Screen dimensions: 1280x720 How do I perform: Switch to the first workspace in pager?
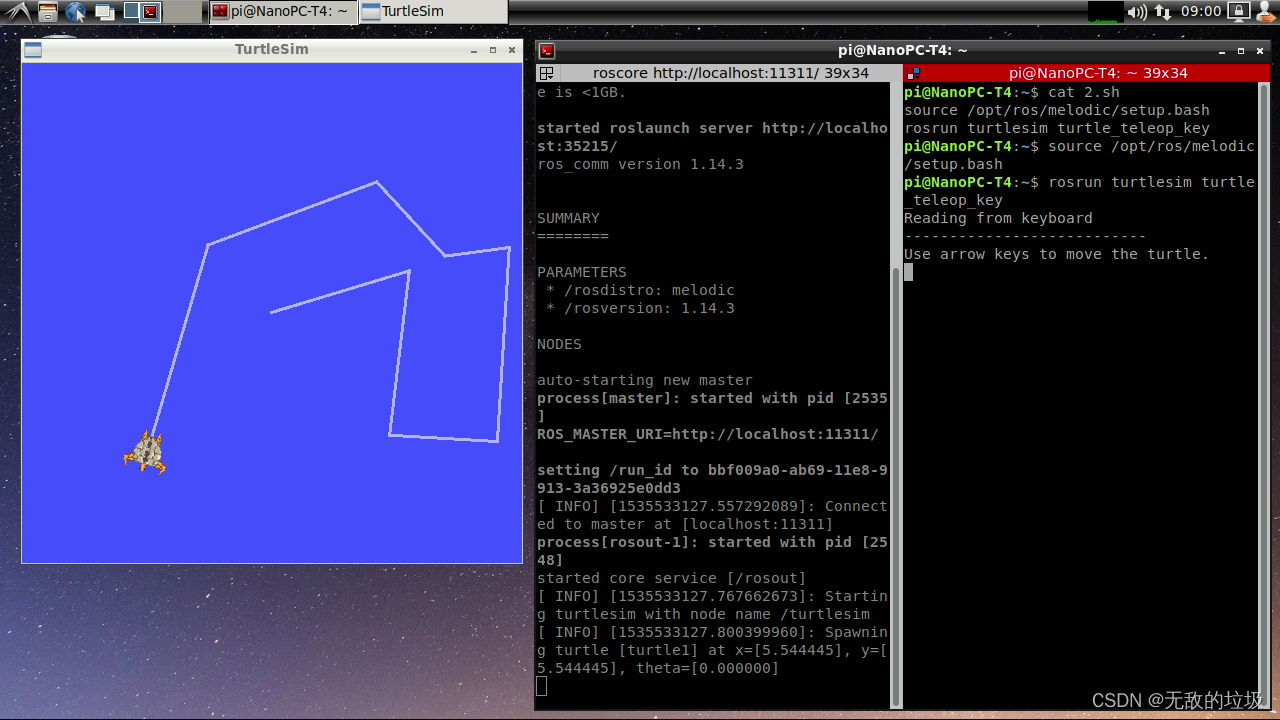[130, 12]
